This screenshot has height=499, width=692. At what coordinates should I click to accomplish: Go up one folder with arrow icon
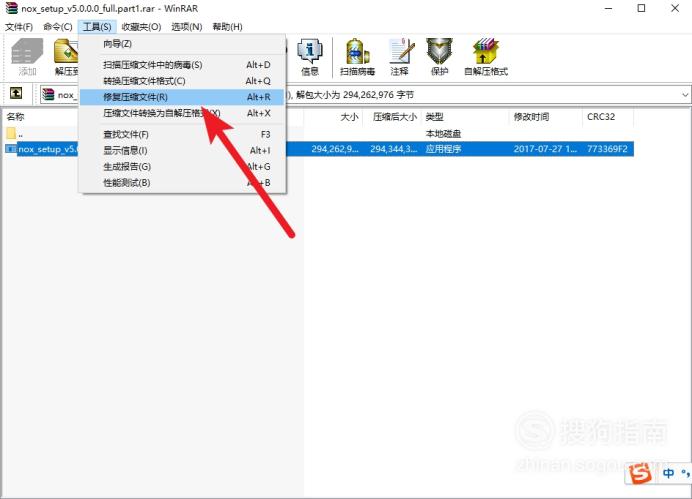(x=16, y=93)
